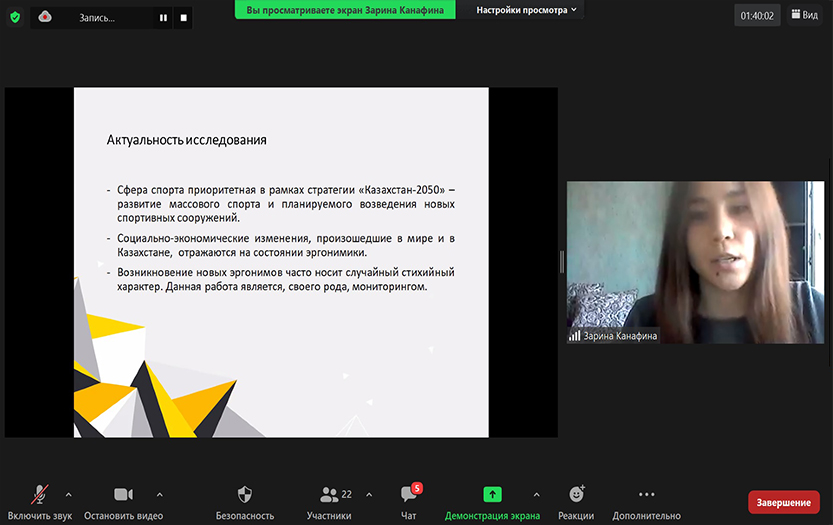This screenshot has width=833, height=525.
Task: Click the green screen-viewing notification banner
Action: point(345,10)
